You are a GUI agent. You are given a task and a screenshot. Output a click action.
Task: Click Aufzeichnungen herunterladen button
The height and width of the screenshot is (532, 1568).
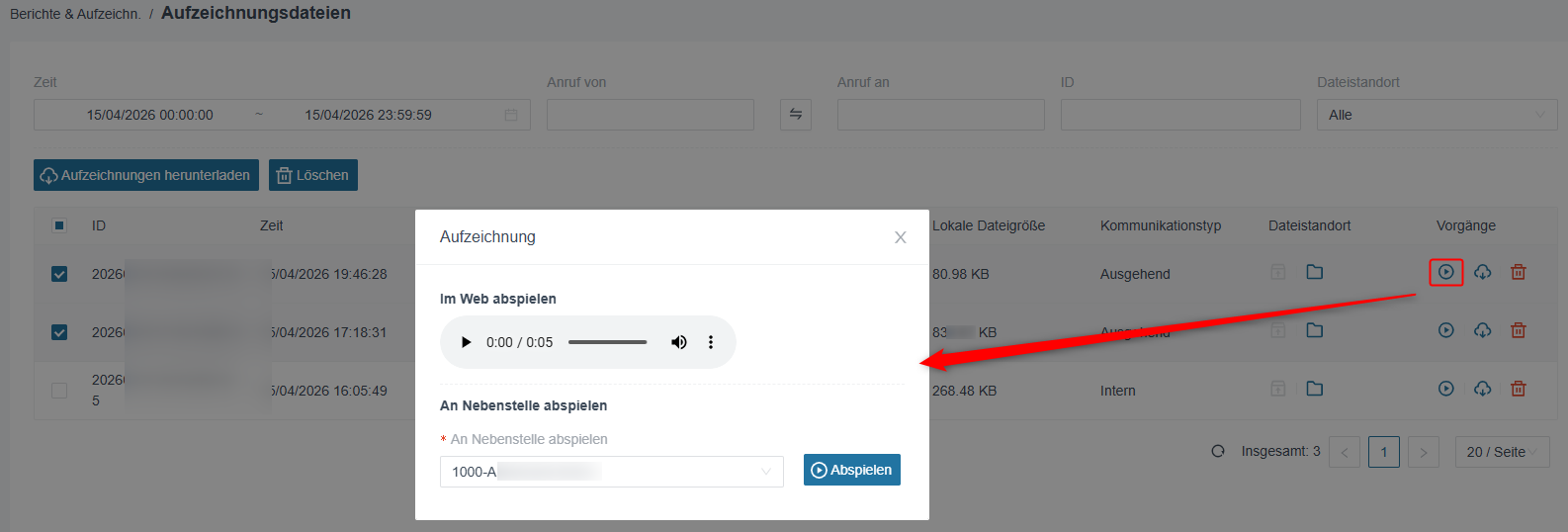coord(146,175)
